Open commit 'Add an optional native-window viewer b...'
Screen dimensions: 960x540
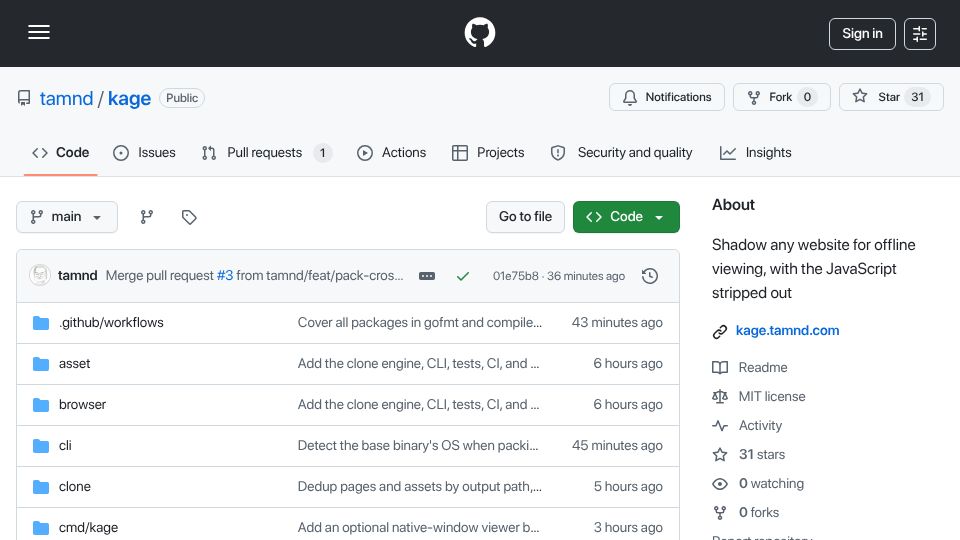point(419,528)
